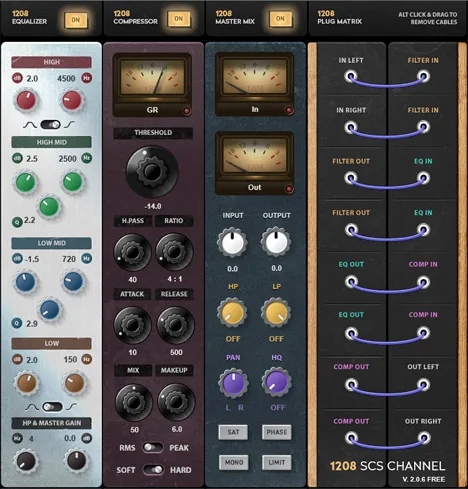Click the GR meter clip LED
468x489 pixels.
click(x=186, y=111)
